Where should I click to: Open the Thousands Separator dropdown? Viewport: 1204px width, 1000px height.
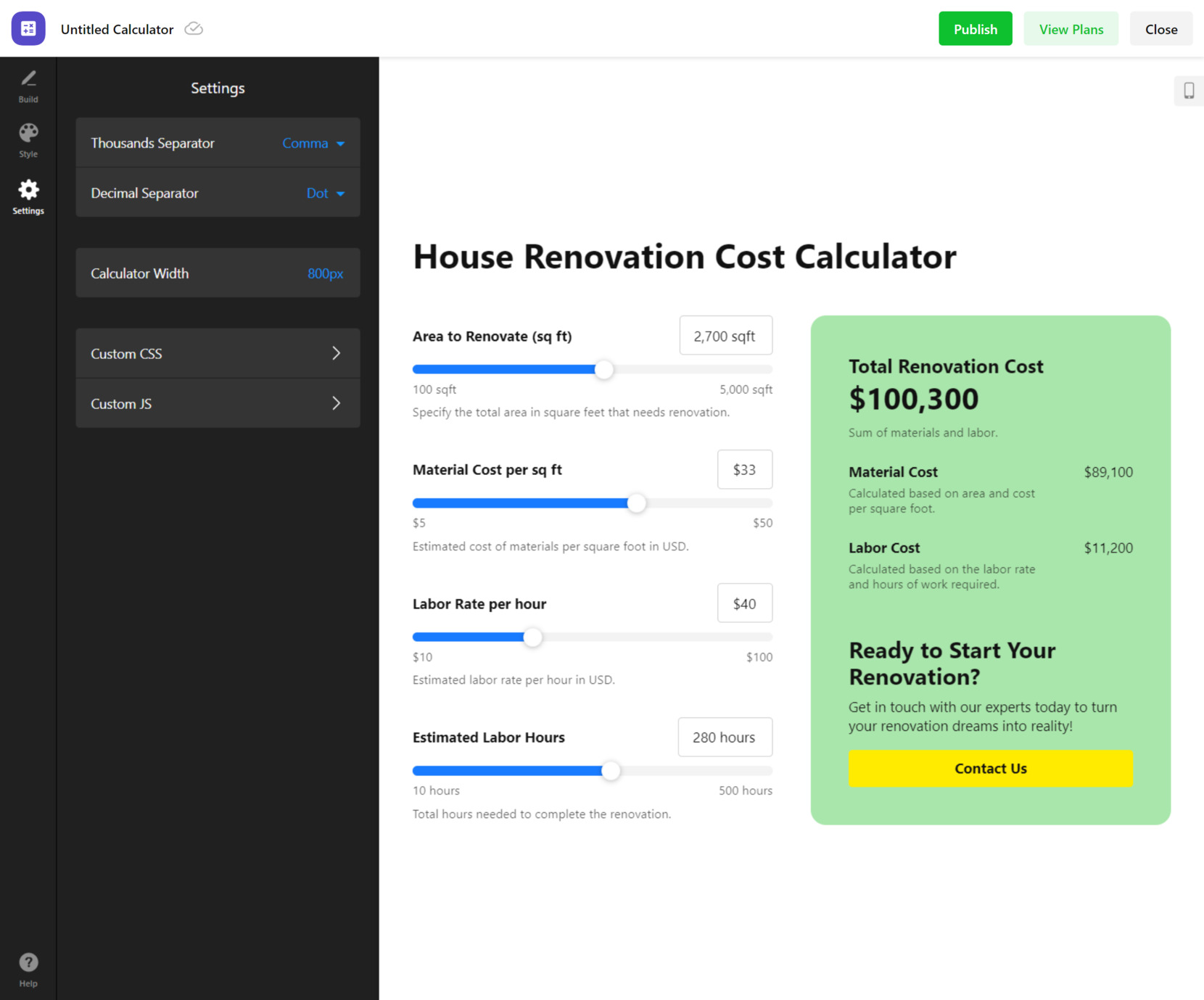[313, 143]
